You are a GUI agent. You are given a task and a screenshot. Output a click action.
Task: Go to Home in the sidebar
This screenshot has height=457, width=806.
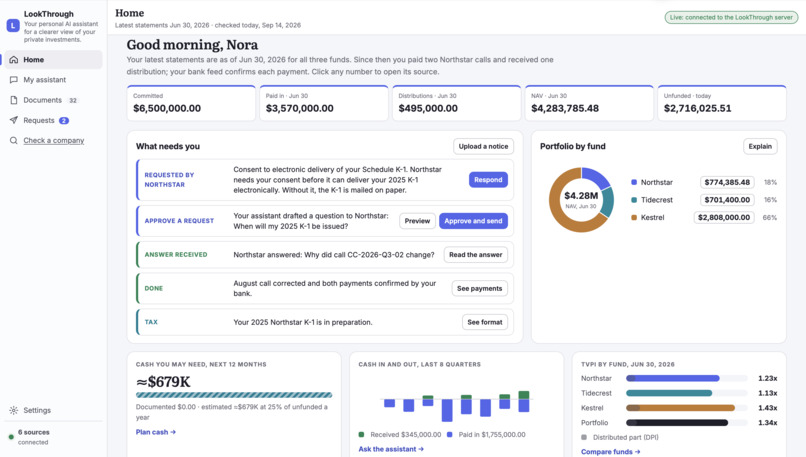pyautogui.click(x=53, y=60)
